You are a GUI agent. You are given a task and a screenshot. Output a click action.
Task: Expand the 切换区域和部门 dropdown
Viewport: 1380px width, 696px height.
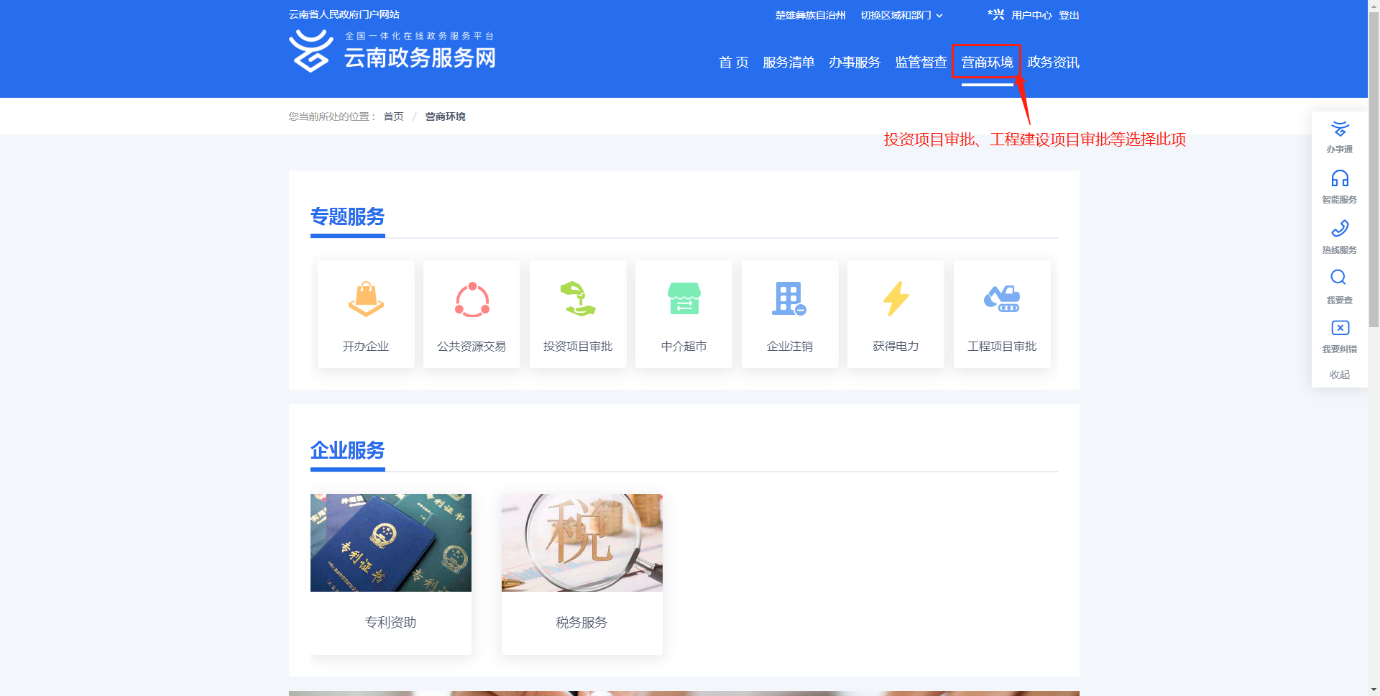coord(901,16)
